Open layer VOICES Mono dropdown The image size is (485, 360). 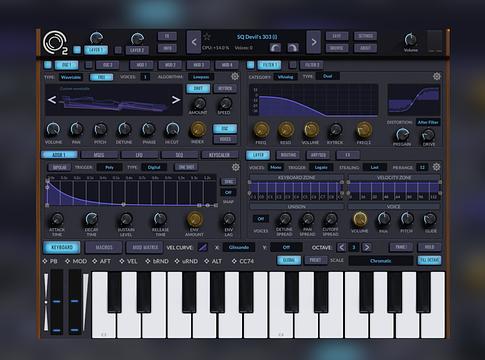coord(275,167)
